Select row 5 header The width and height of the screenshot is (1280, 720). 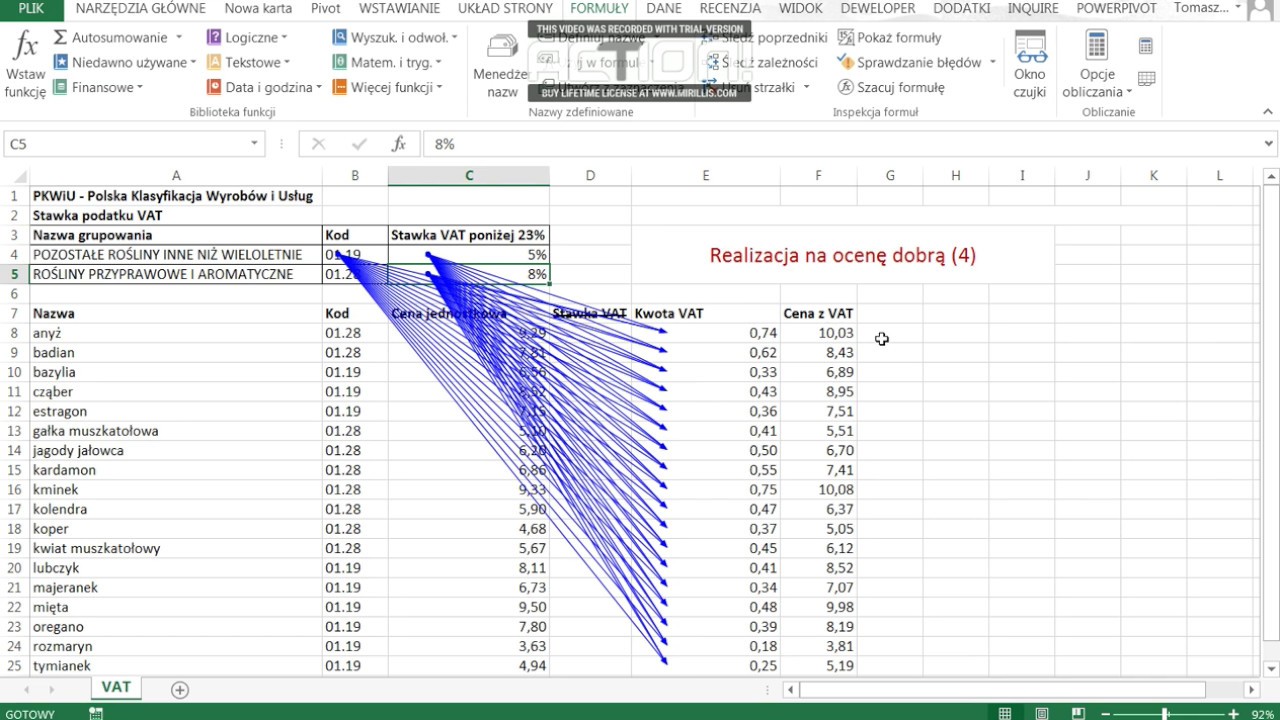click(x=14, y=274)
